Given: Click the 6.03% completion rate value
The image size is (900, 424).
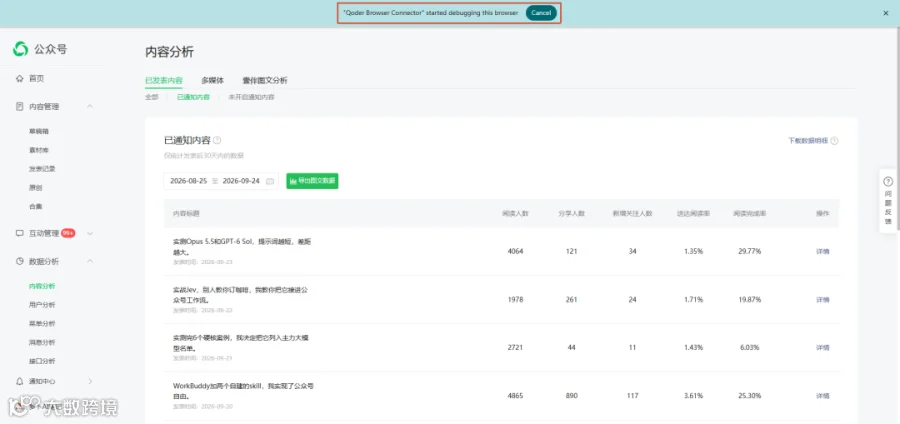Looking at the screenshot, I should click(750, 348).
